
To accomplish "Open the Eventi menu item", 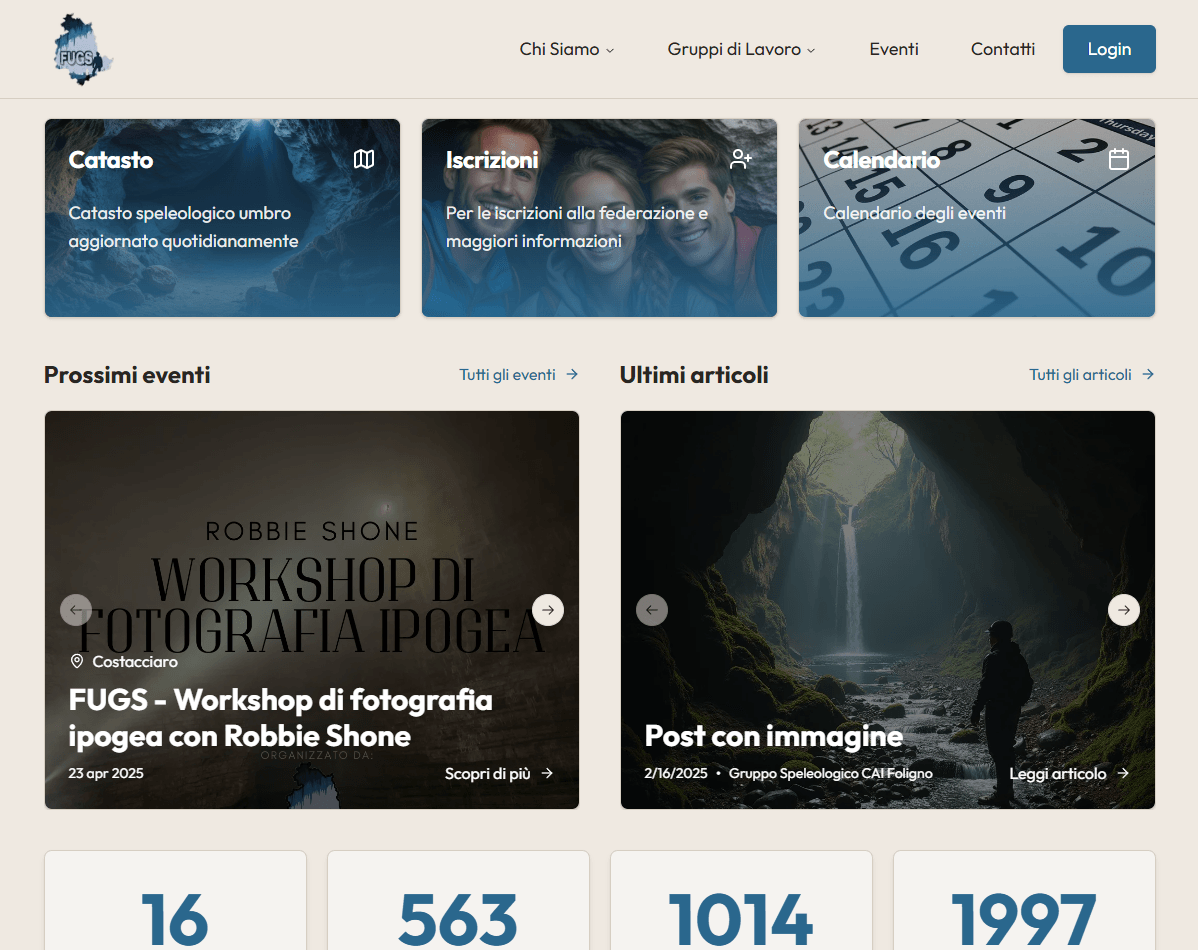I will click(x=894, y=49).
